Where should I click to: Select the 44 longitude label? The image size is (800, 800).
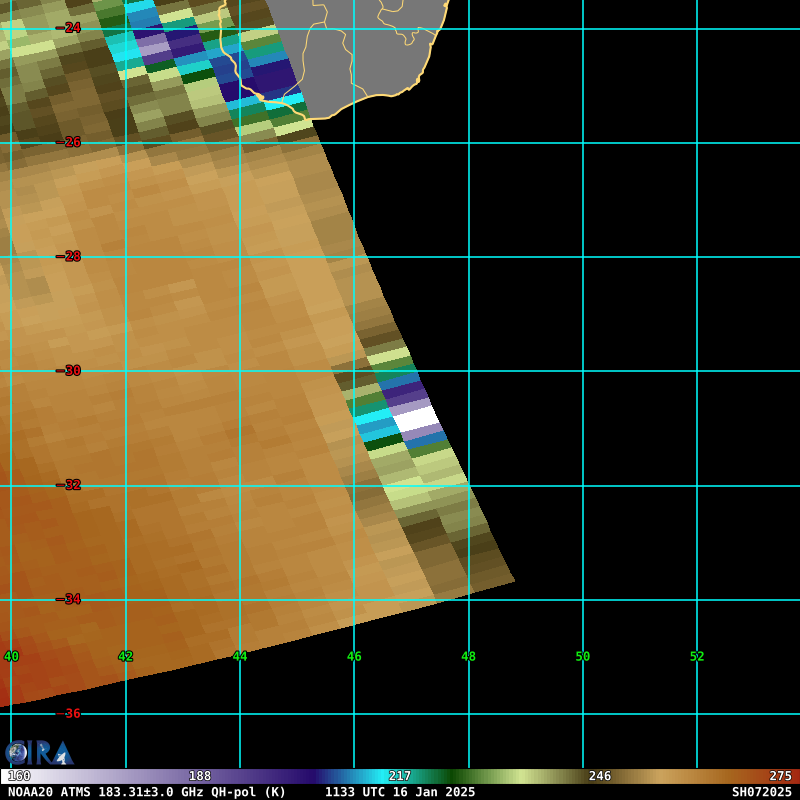(x=240, y=656)
